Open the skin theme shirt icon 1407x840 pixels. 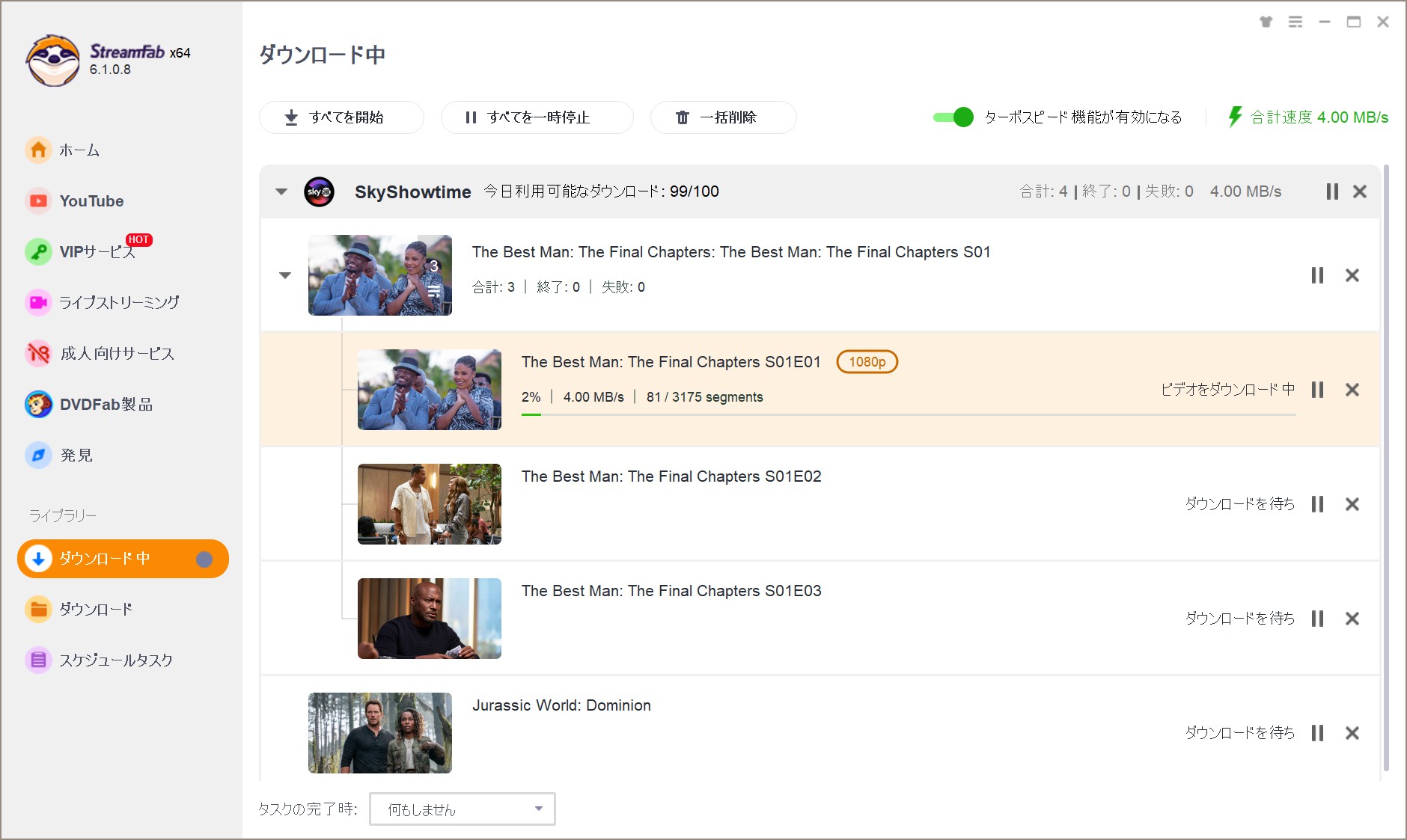1266,22
